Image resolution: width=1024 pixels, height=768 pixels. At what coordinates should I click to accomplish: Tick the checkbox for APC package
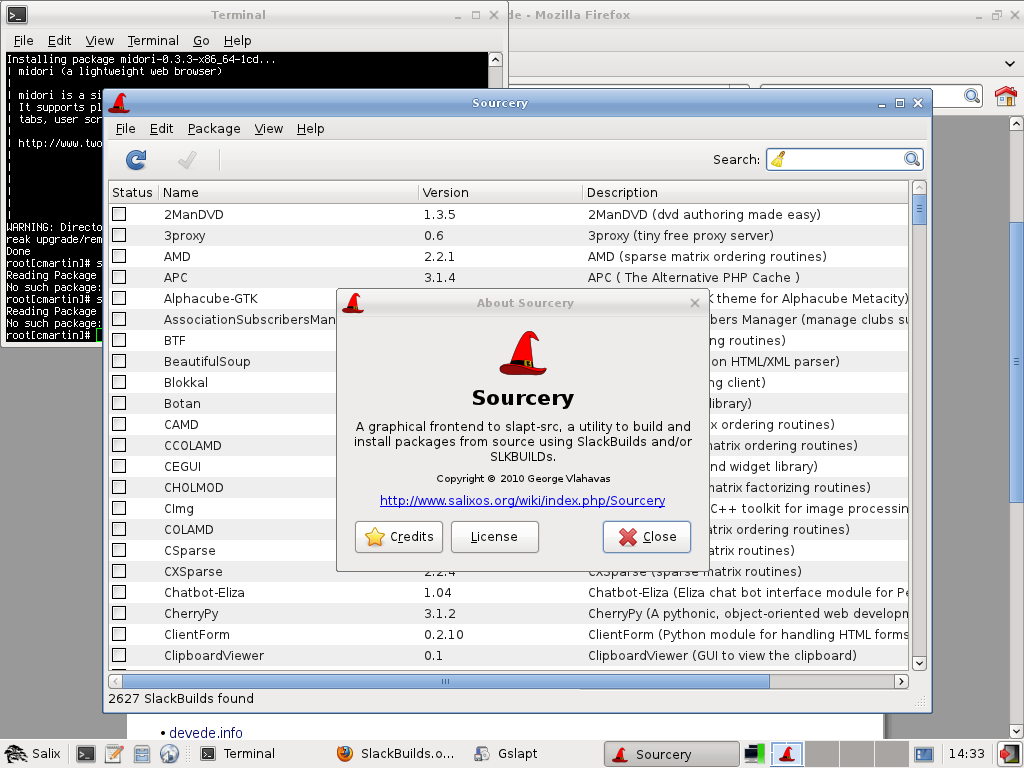point(119,277)
